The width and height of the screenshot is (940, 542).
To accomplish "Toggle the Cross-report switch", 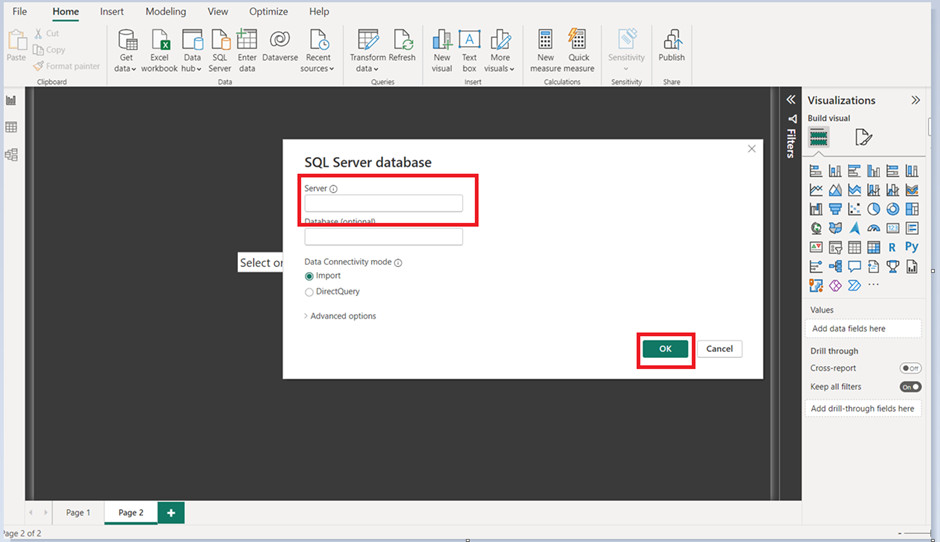I will (910, 368).
